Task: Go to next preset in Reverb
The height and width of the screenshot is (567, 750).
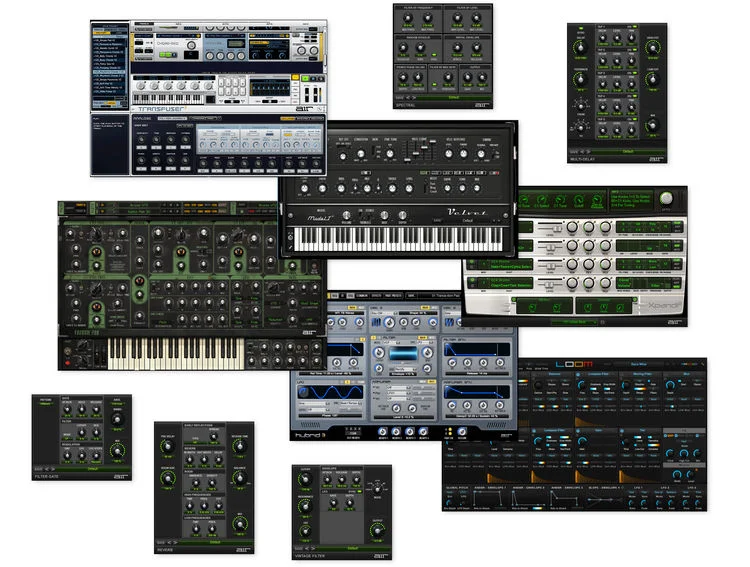Action: (176, 543)
